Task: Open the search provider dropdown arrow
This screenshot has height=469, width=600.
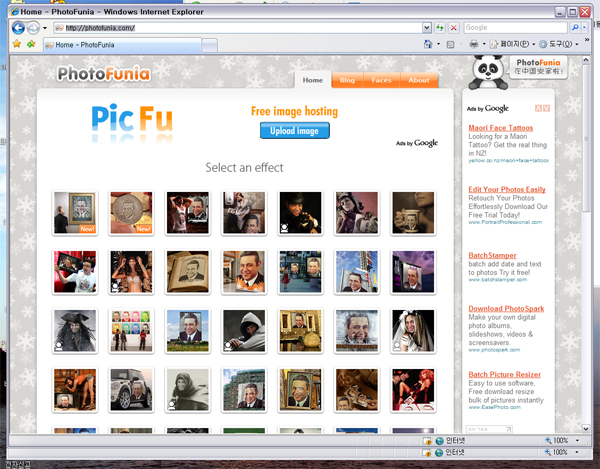Action: pos(584,28)
